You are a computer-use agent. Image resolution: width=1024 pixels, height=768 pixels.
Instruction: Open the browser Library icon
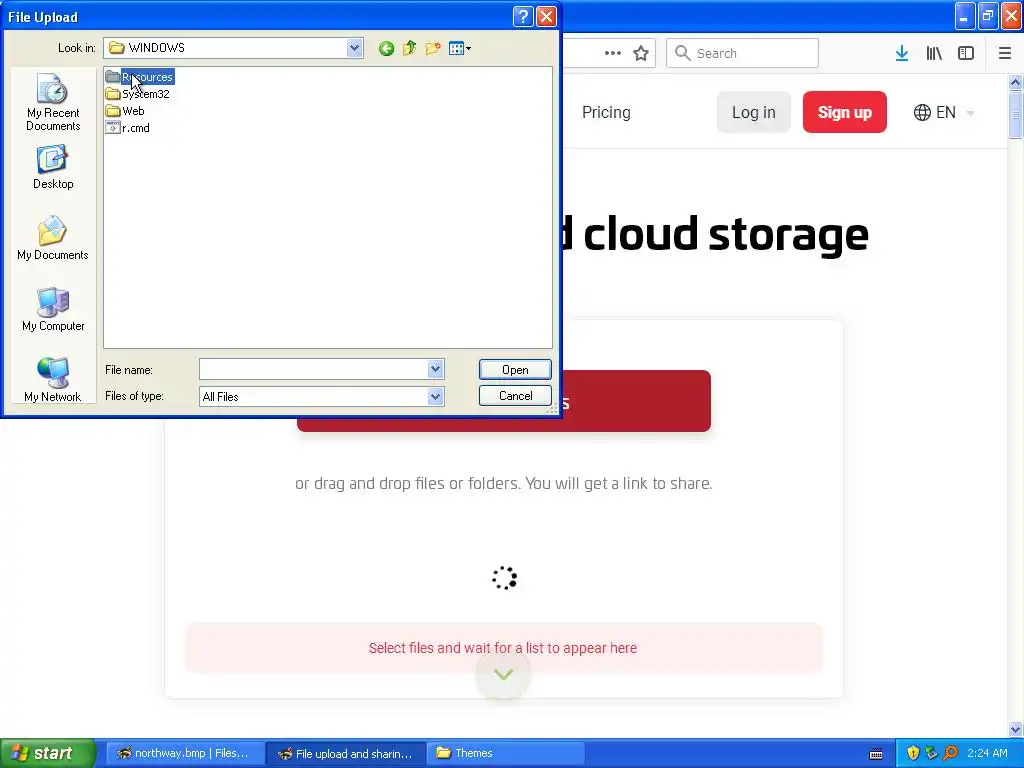[x=934, y=53]
